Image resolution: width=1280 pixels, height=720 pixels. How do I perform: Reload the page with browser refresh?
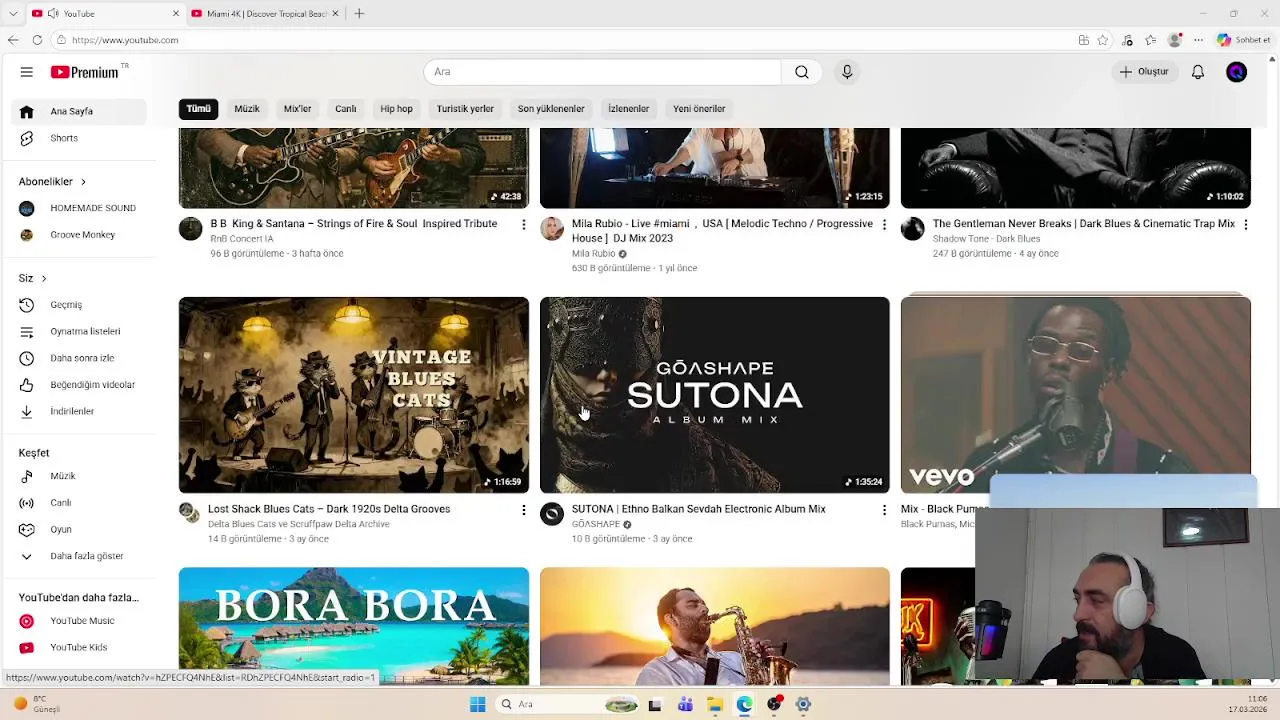point(37,40)
